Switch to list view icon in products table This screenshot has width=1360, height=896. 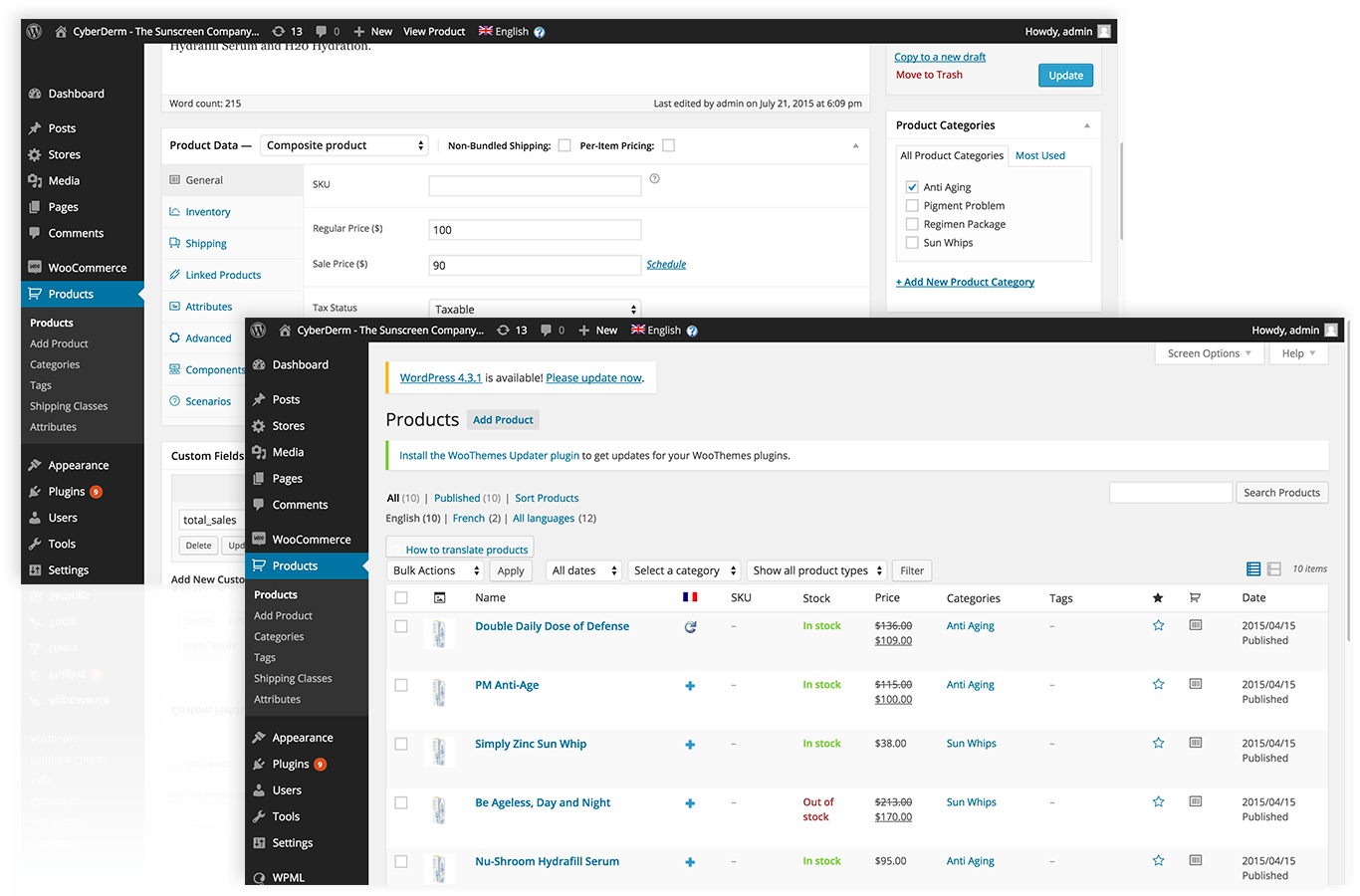pyautogui.click(x=1253, y=569)
